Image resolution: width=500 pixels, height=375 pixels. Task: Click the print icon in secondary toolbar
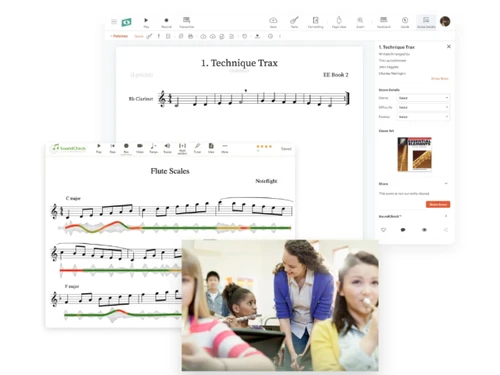pos(190,36)
